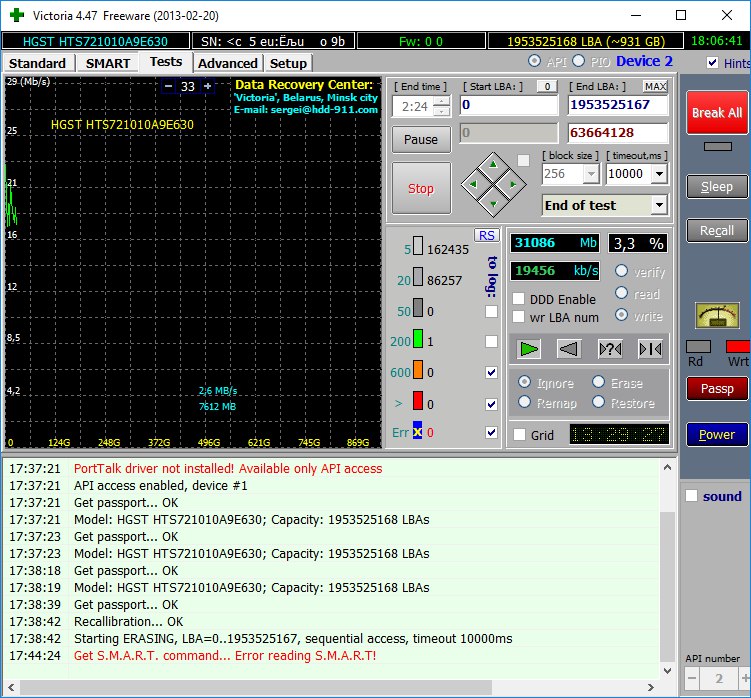
Task: Expand the timeout ms dropdown
Action: (x=659, y=173)
